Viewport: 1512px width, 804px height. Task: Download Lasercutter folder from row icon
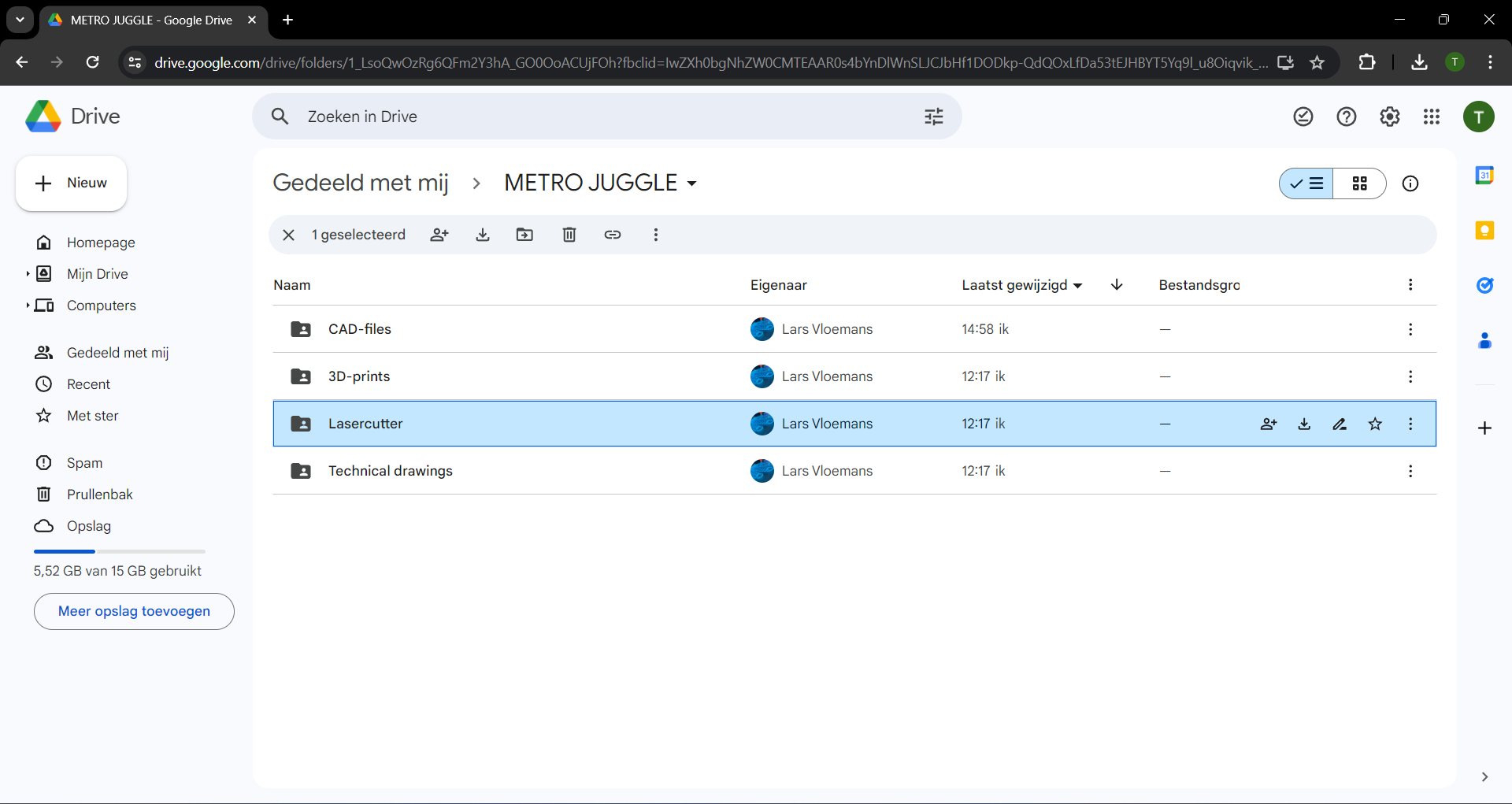pos(1304,424)
